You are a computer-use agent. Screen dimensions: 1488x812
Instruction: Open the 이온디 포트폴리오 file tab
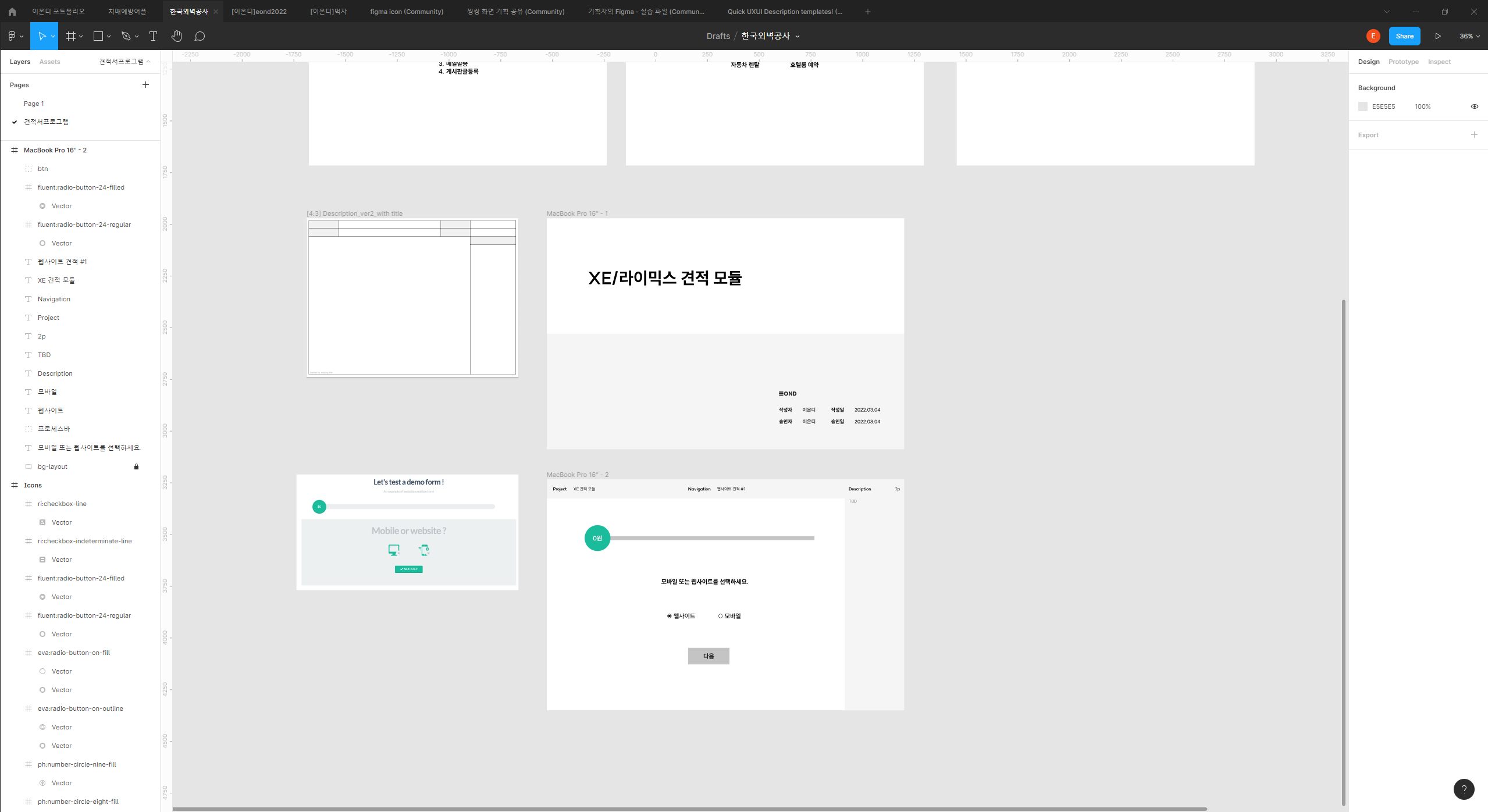[x=58, y=12]
